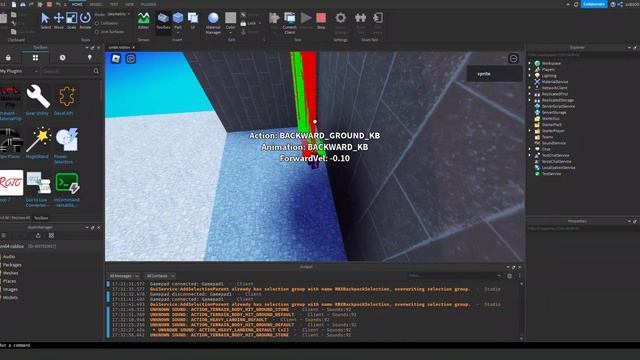This screenshot has width=640, height=360.
Task: Open the Images folder in Asset Manager
Action: click(x=10, y=289)
